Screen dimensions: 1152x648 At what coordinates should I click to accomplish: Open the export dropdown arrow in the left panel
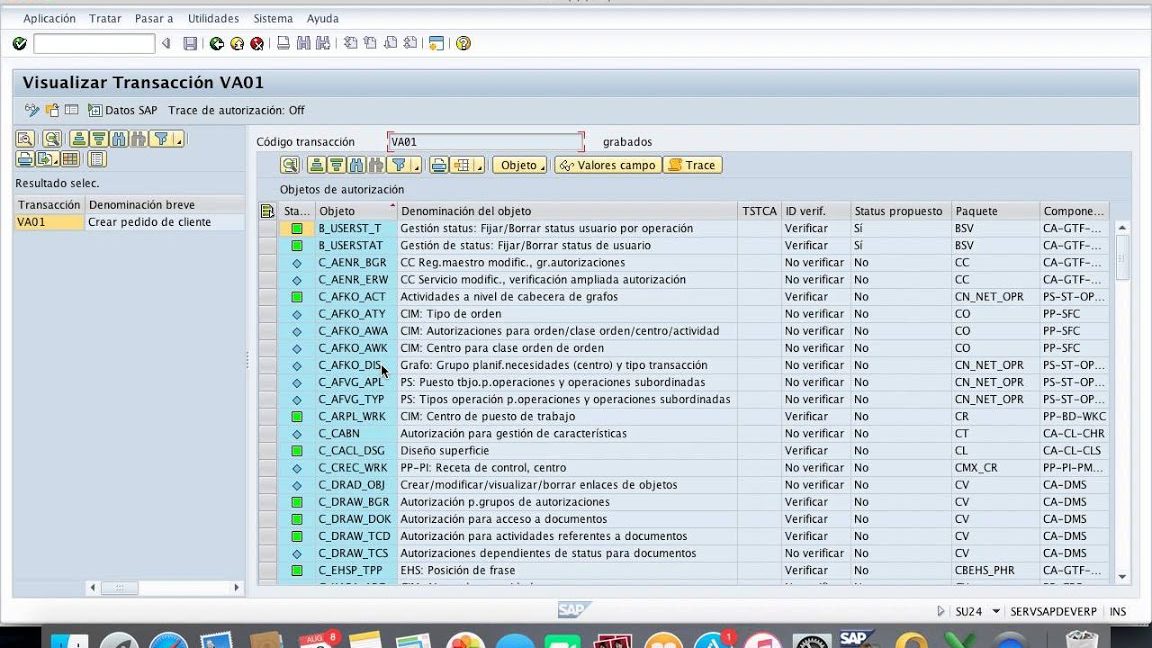coord(55,161)
